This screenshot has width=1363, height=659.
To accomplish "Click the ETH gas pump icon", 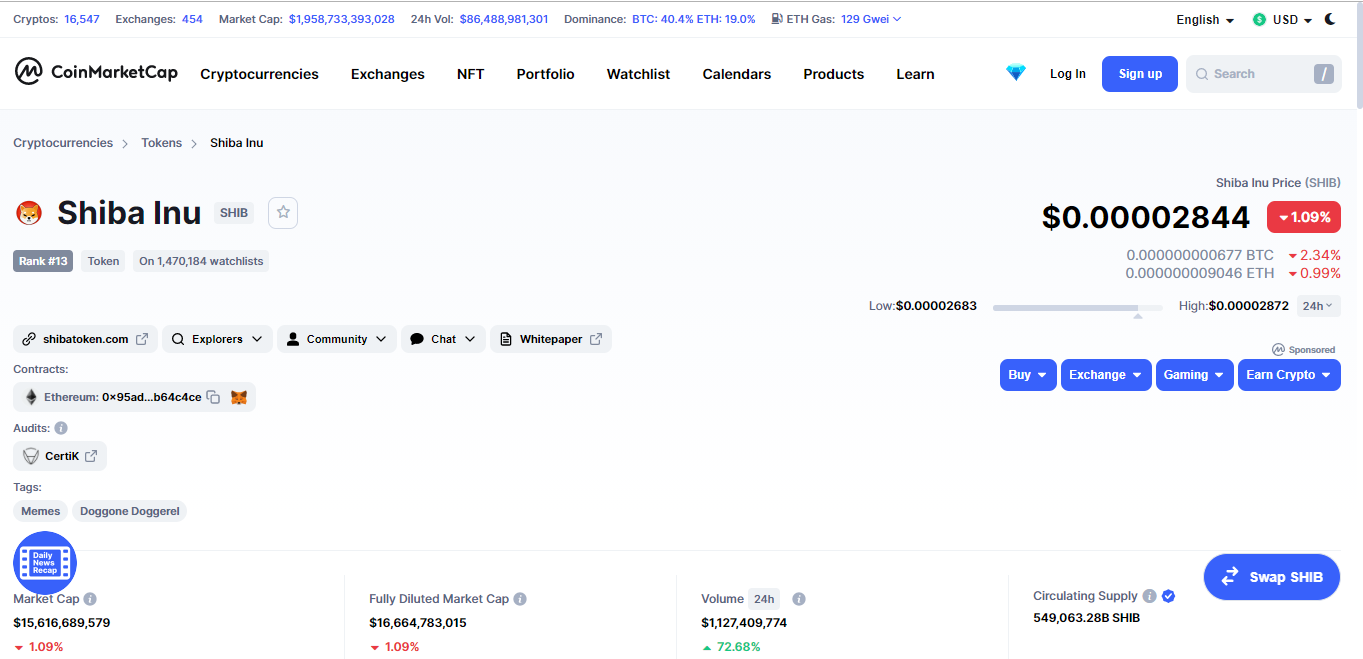I will coord(777,19).
